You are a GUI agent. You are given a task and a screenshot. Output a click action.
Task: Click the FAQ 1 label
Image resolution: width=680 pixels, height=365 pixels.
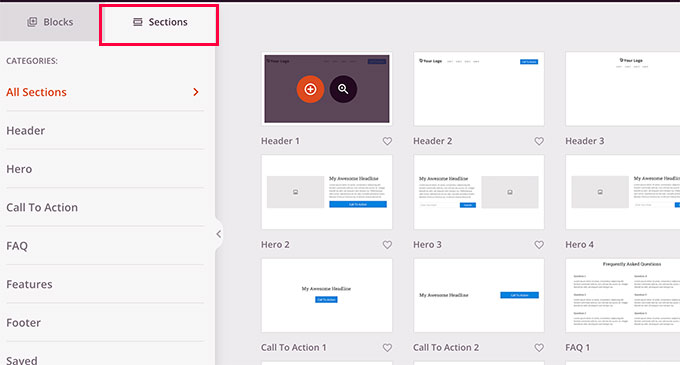pos(577,348)
